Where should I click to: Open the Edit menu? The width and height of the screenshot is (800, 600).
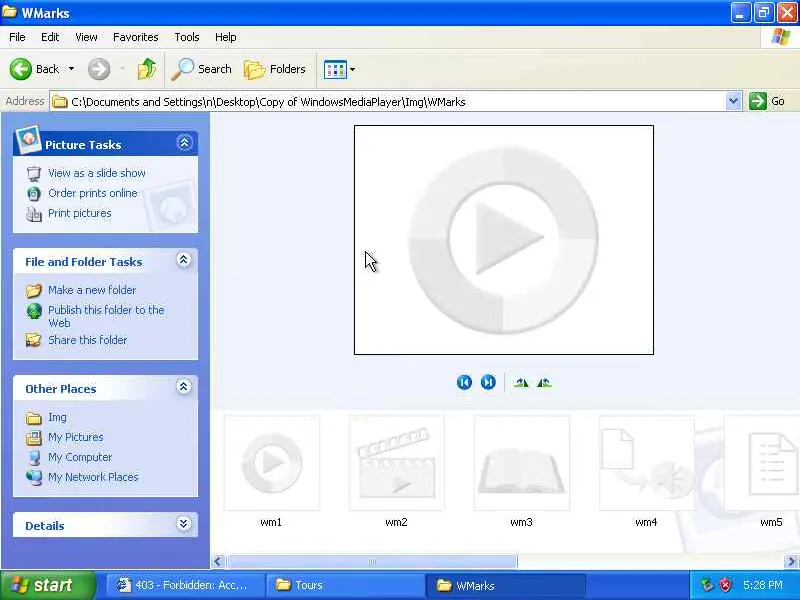(50, 37)
